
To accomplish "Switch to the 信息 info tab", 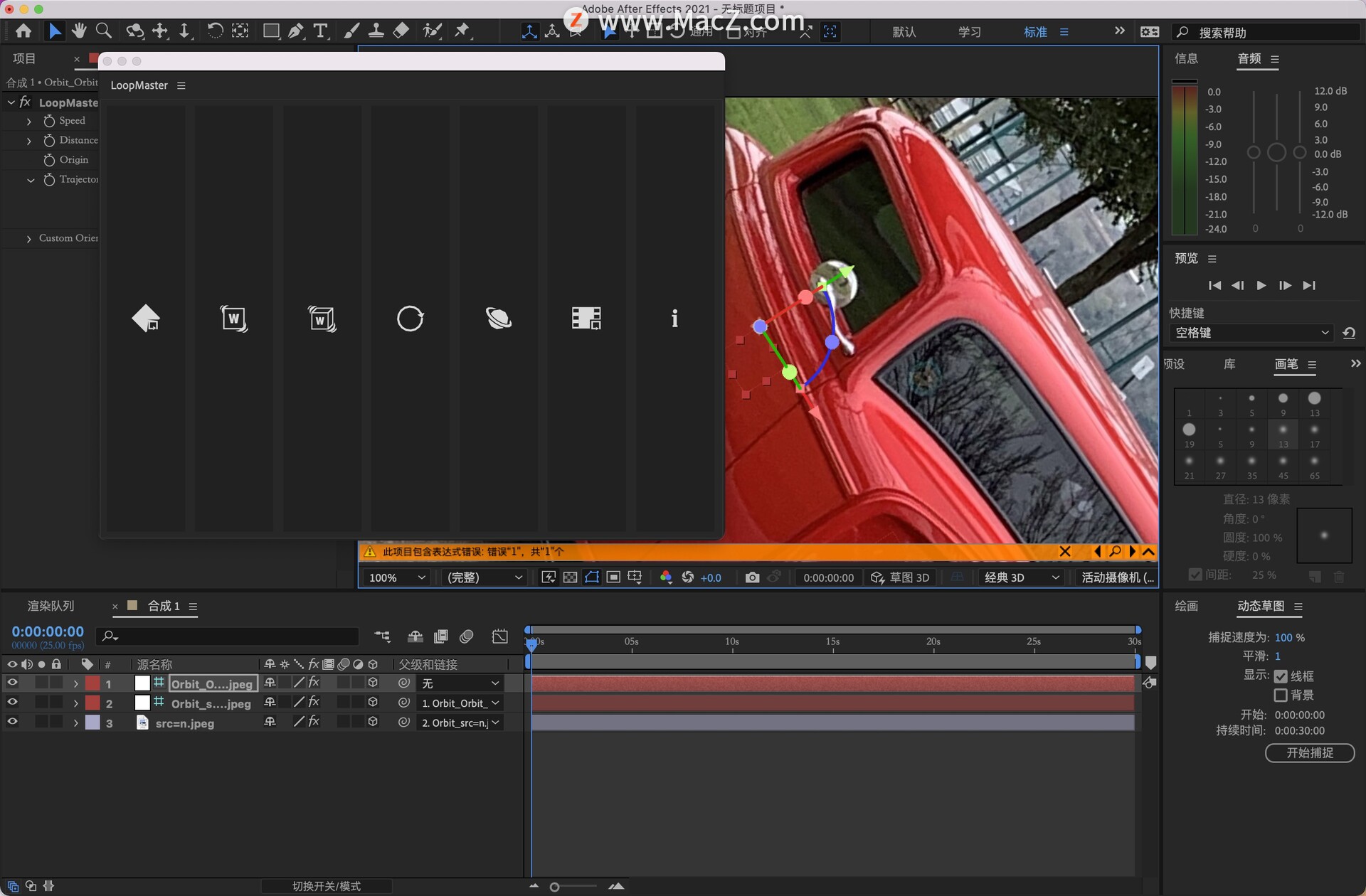I will pos(1186,58).
